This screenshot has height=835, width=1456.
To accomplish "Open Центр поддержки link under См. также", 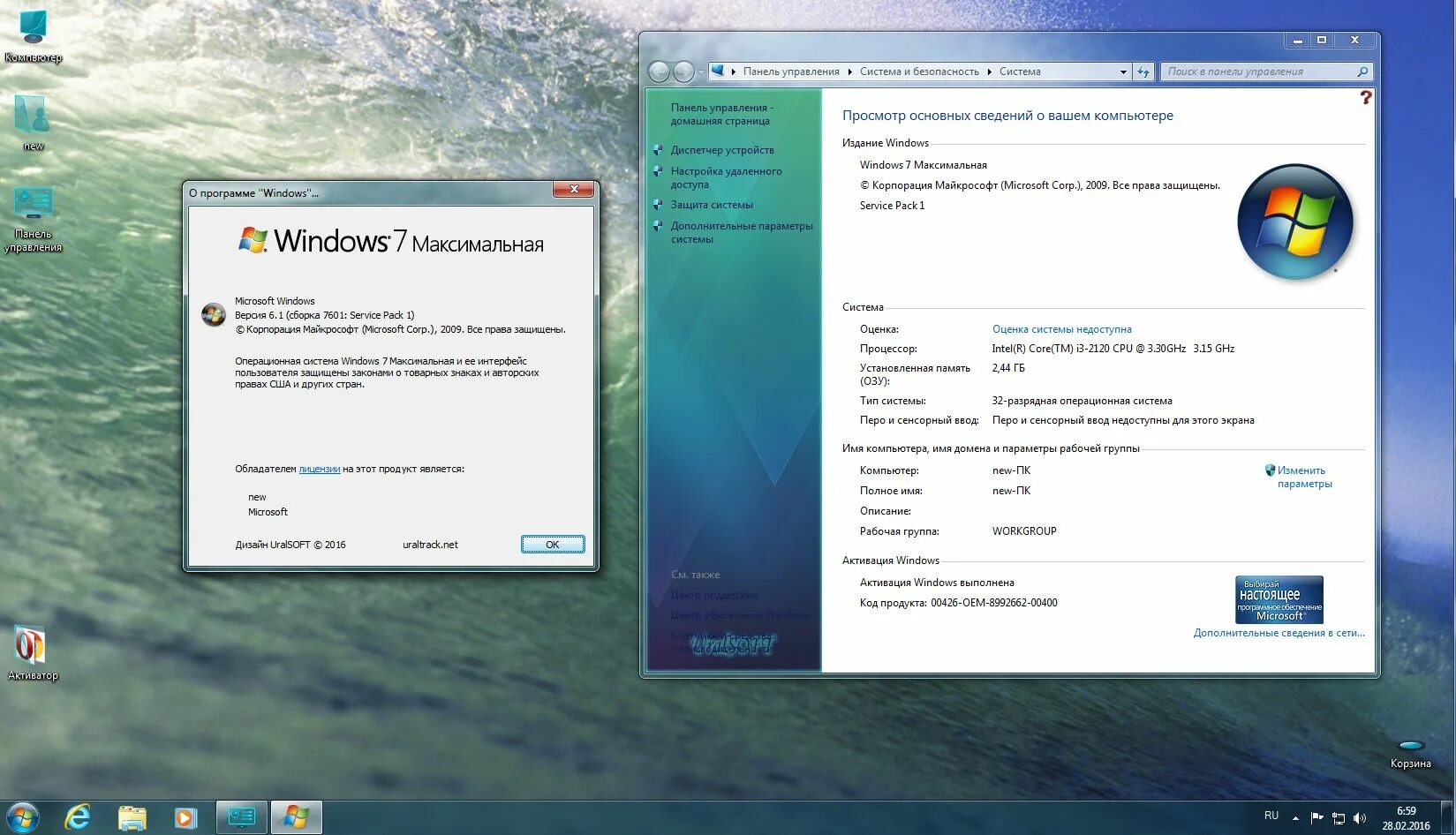I will (714, 595).
